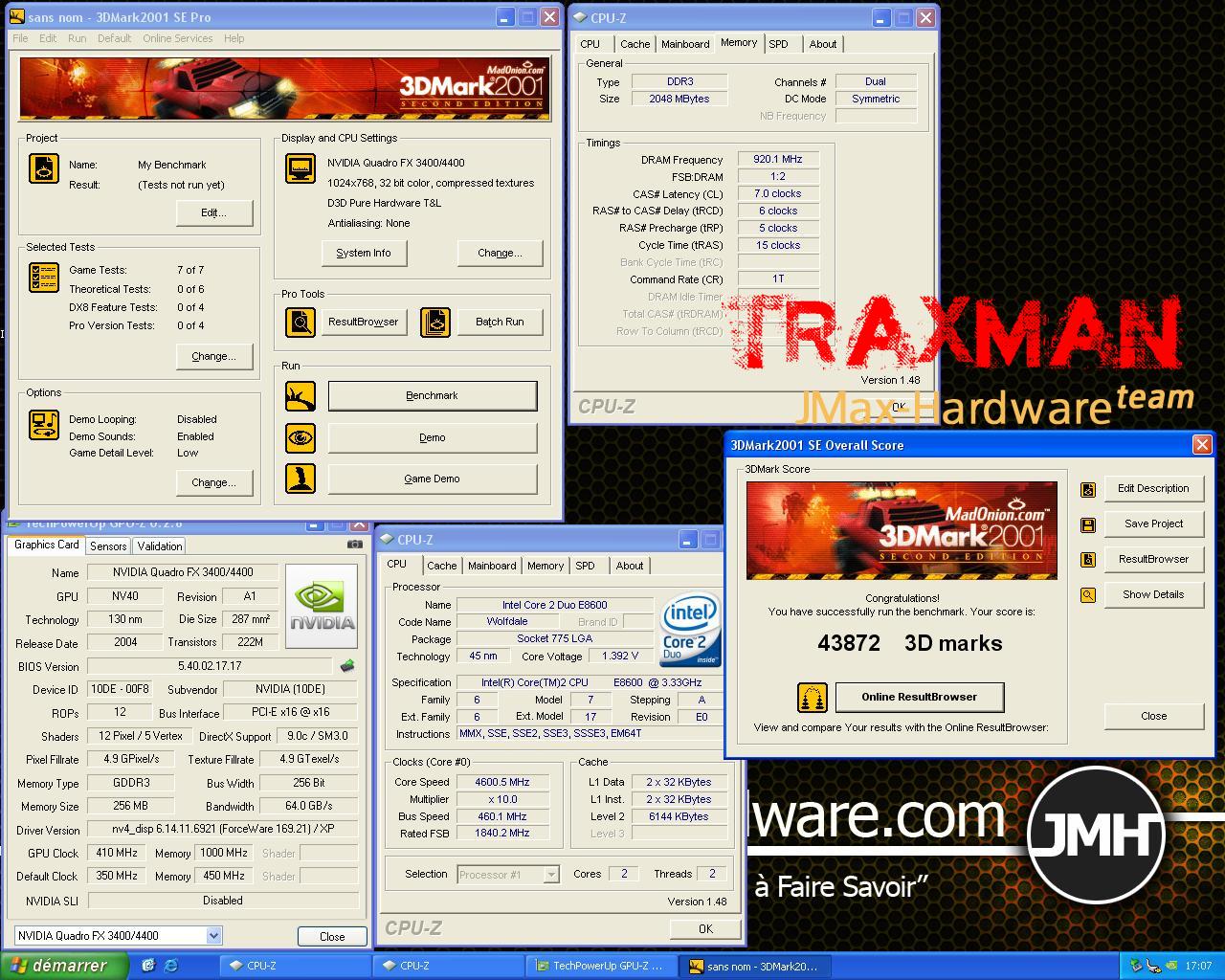Image resolution: width=1225 pixels, height=980 pixels.
Task: Click the ResultBrowser icon in score window
Action: [x=1088, y=560]
